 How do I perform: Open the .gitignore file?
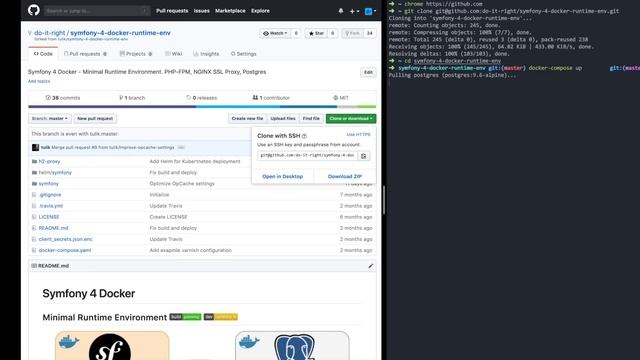[50, 195]
